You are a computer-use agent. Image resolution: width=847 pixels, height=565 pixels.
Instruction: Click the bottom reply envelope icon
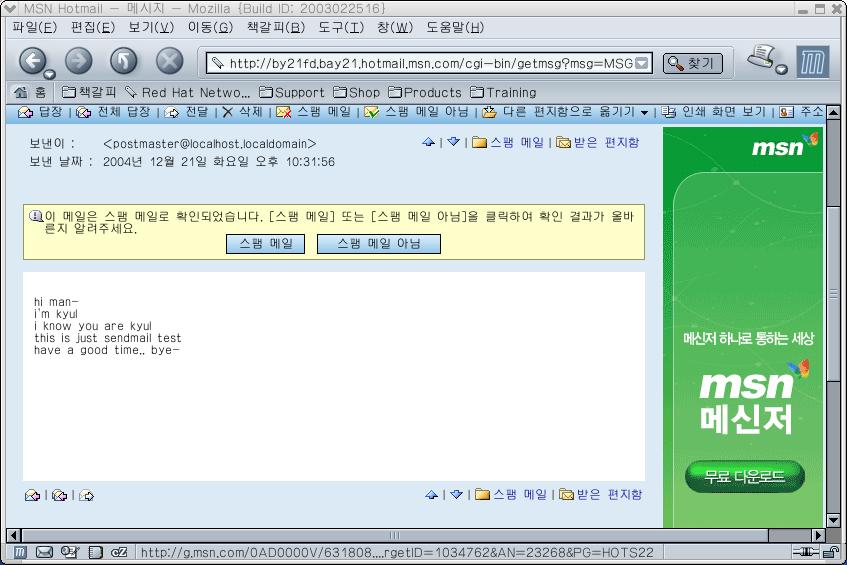pyautogui.click(x=32, y=495)
